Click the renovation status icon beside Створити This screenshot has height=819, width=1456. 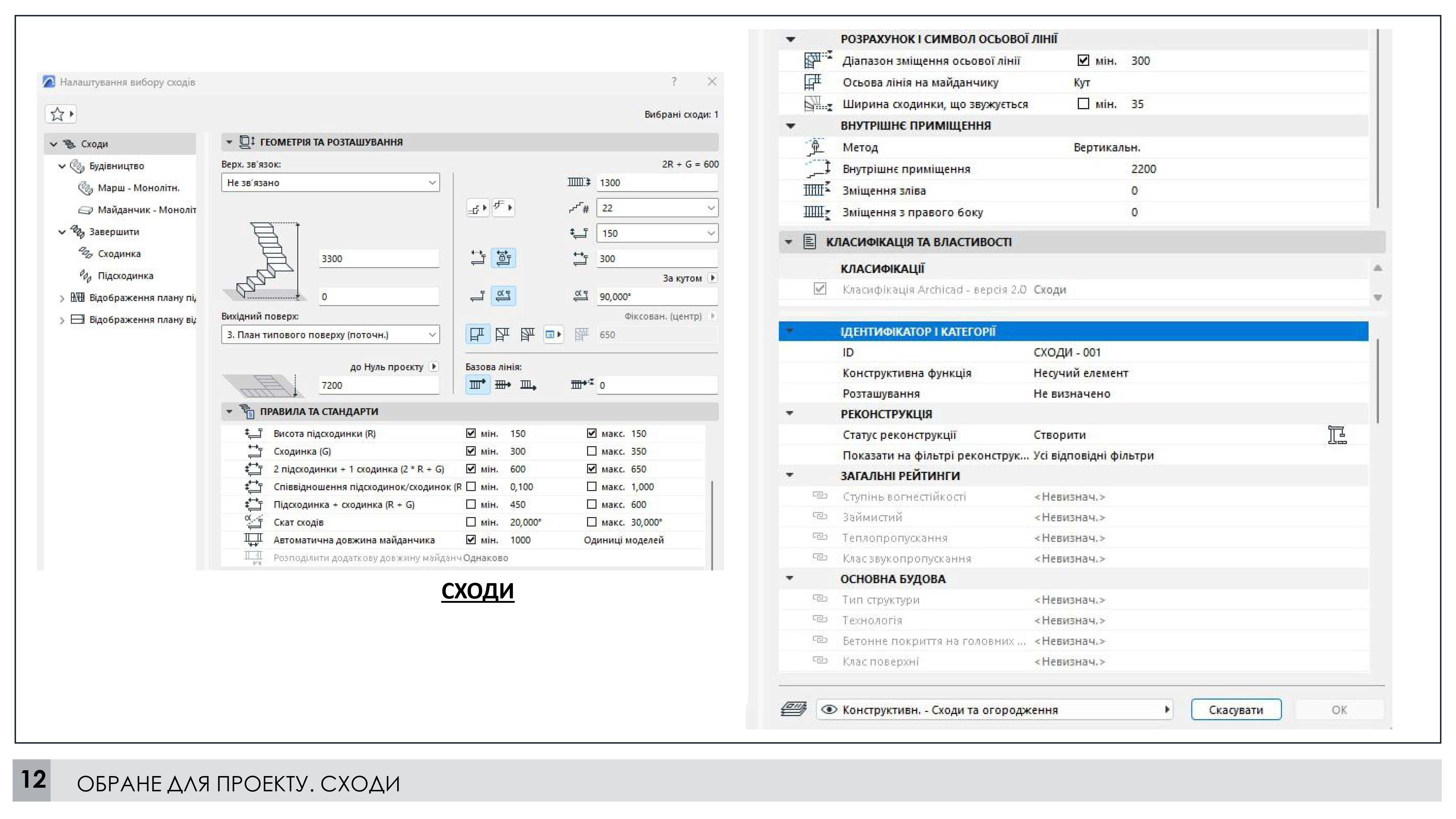[x=1337, y=435]
